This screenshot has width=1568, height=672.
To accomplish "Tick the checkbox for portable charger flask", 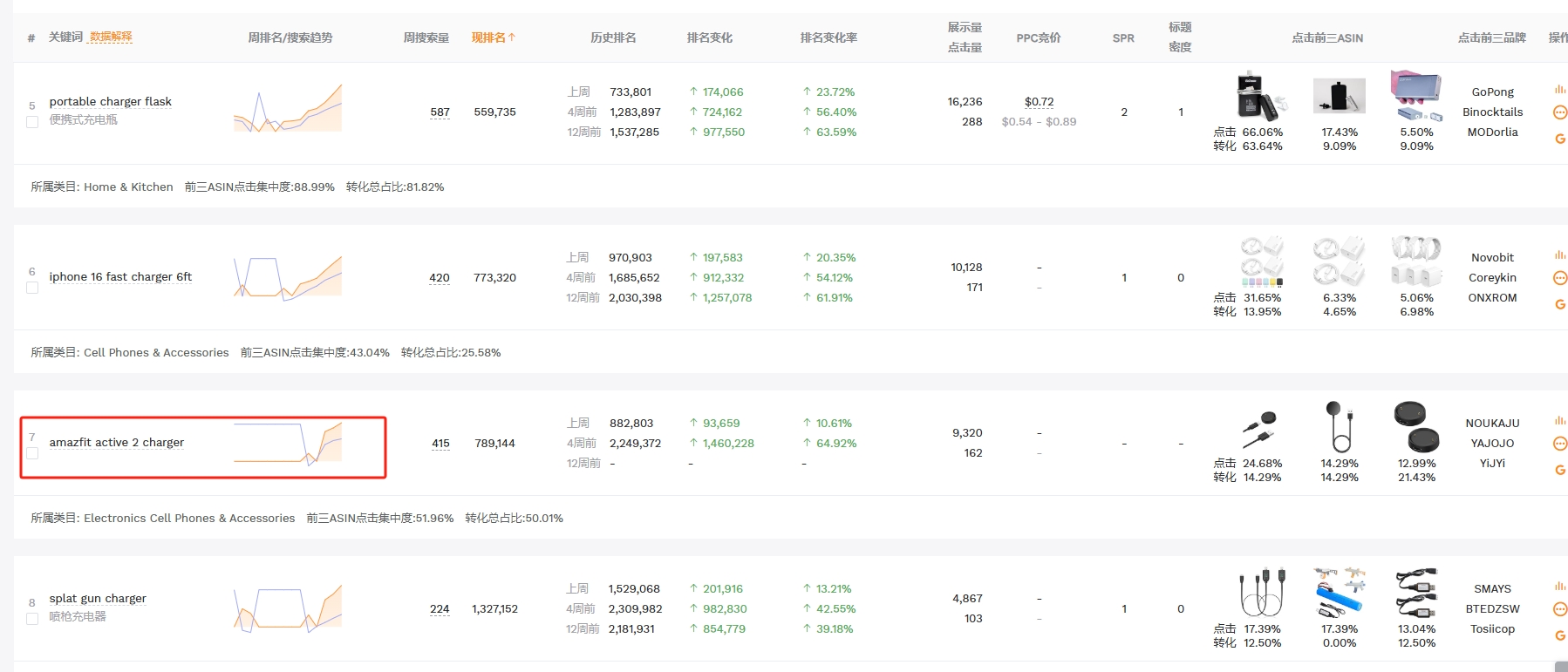I will tap(32, 122).
